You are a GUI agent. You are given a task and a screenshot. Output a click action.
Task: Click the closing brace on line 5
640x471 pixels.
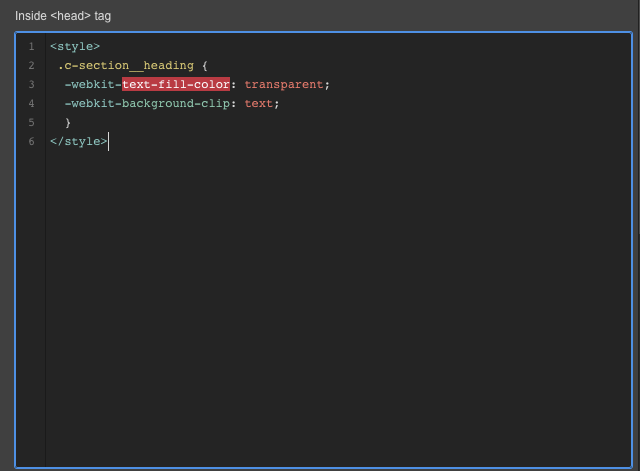tap(68, 122)
